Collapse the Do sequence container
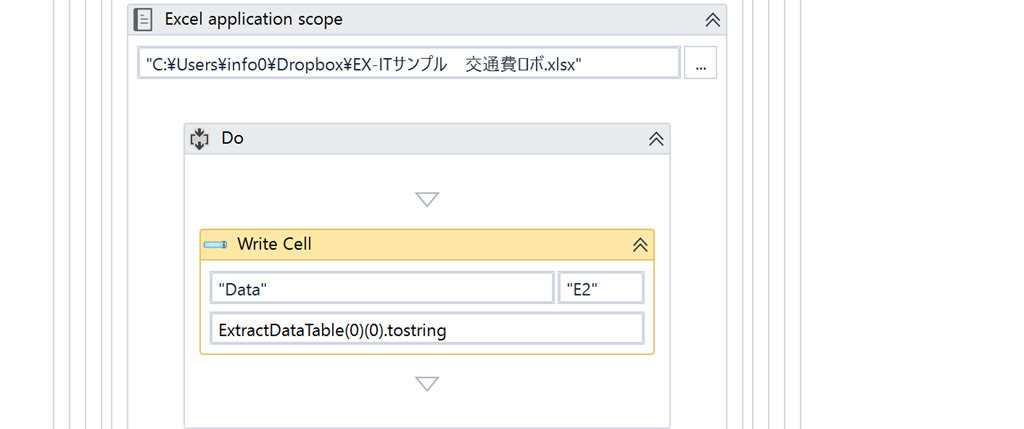The image size is (1024, 429). point(656,139)
